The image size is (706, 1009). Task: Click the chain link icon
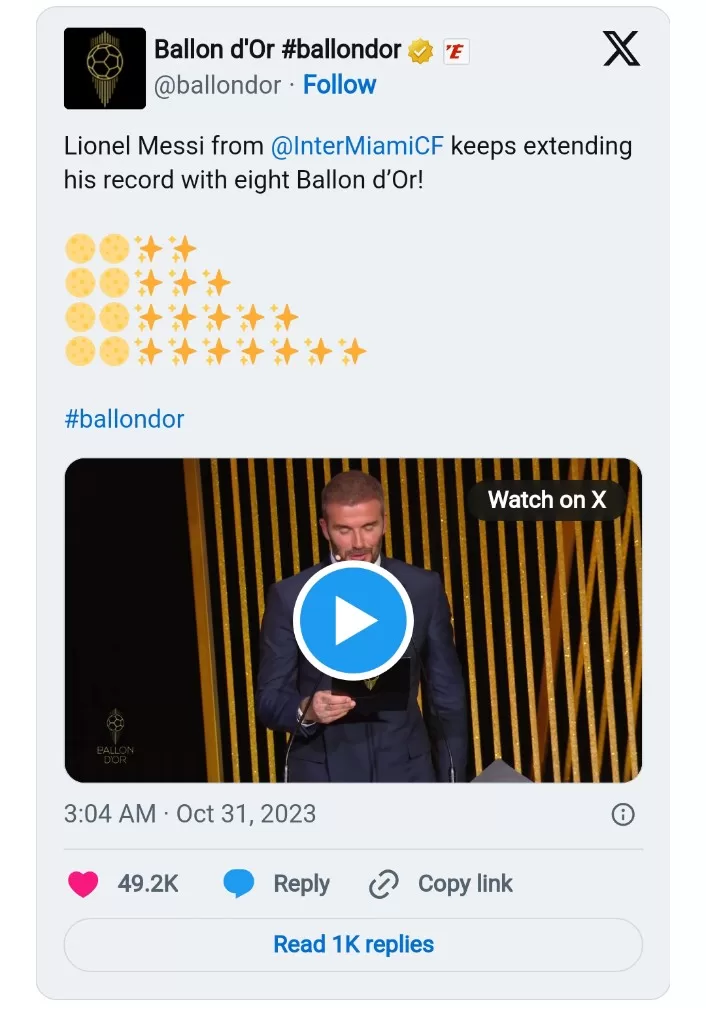tap(384, 884)
